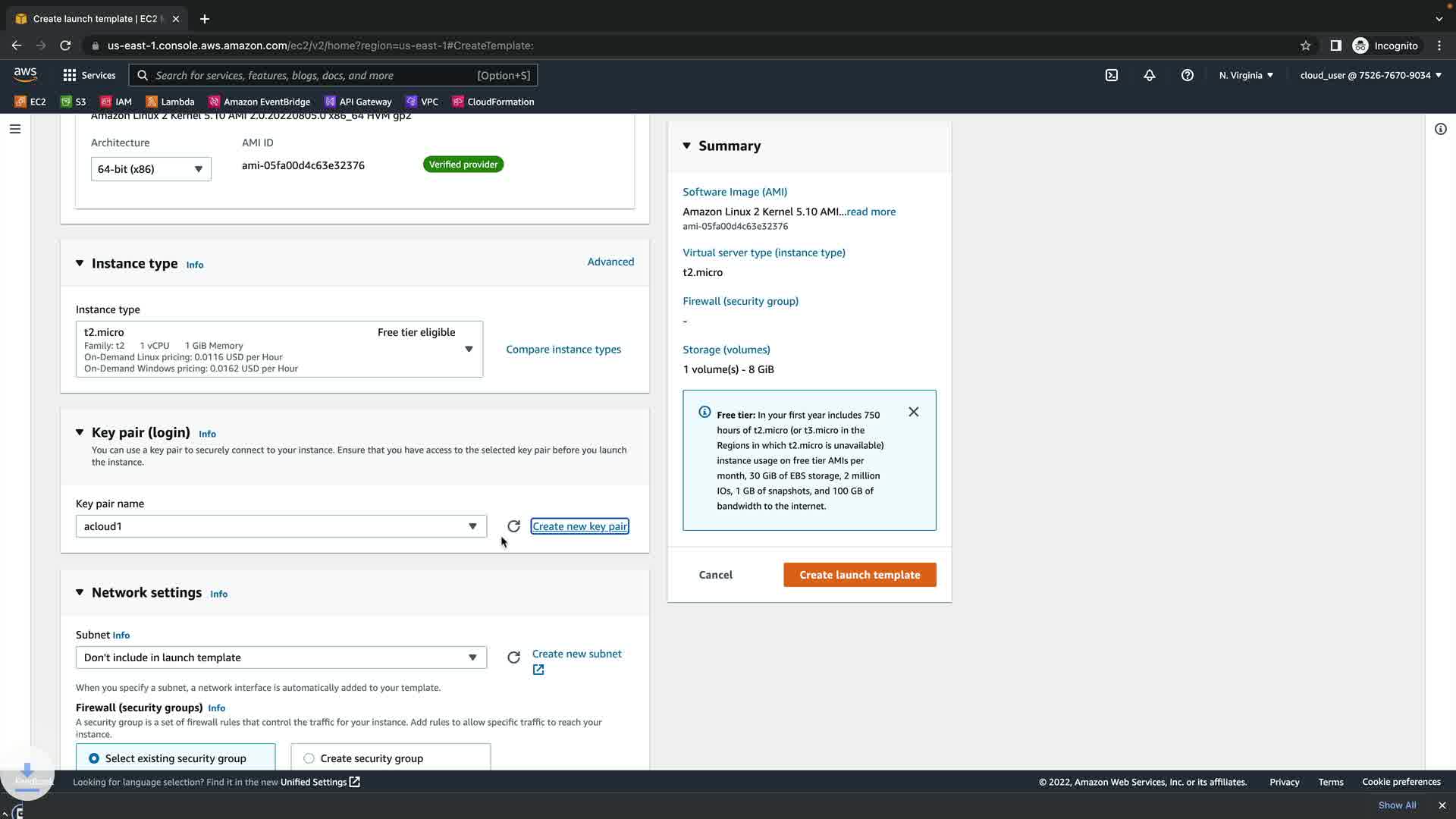Open the Architecture 64-bit (x86) dropdown
The image size is (1456, 819).
[x=150, y=169]
